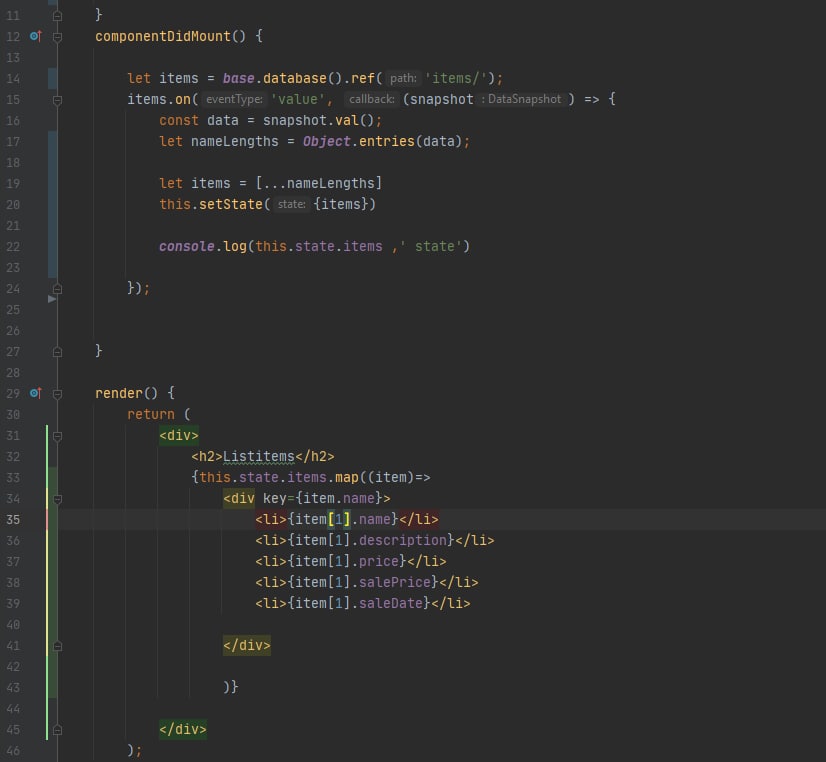The width and height of the screenshot is (826, 762).
Task: Click the setState call on line 20
Action: [x=231, y=204]
